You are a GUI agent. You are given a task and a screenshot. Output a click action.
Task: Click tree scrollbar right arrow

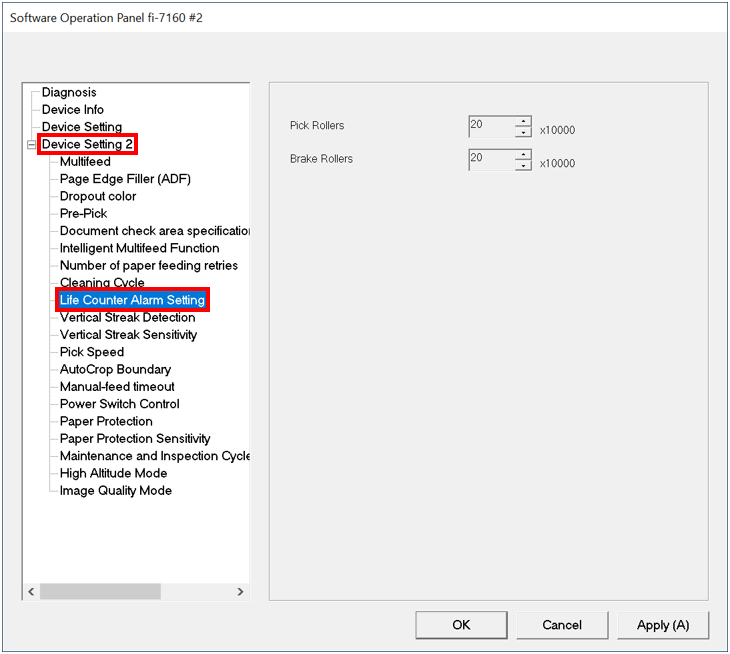240,592
